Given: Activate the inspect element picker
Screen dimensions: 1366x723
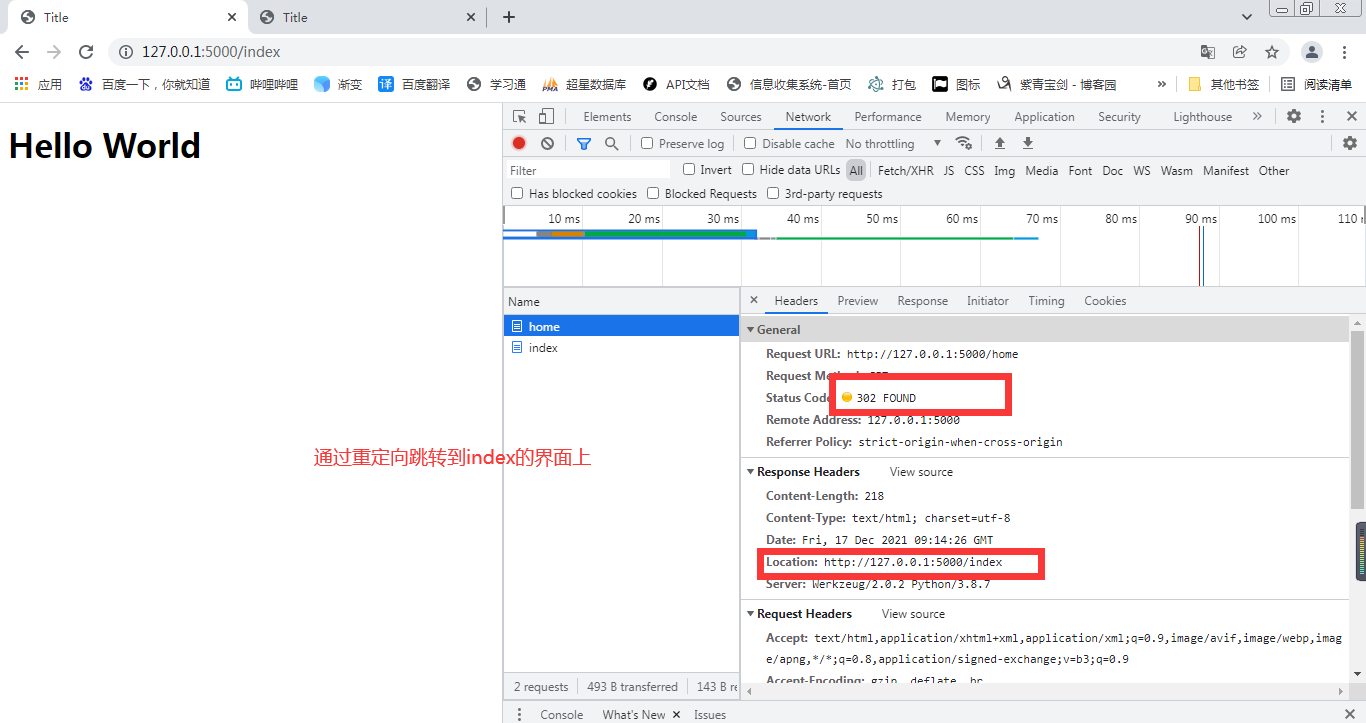Looking at the screenshot, I should tap(520, 117).
